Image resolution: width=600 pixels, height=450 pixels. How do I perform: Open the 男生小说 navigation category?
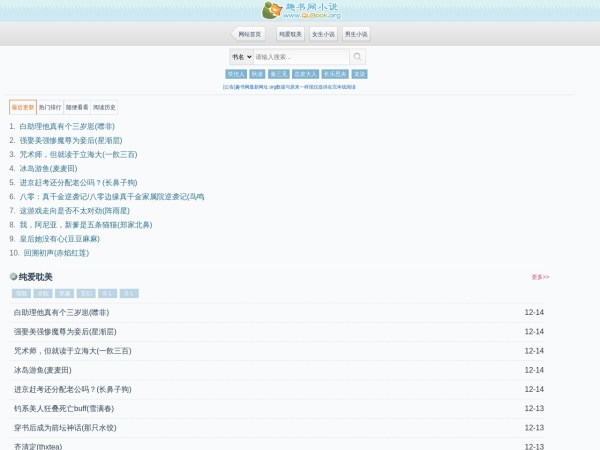point(356,34)
